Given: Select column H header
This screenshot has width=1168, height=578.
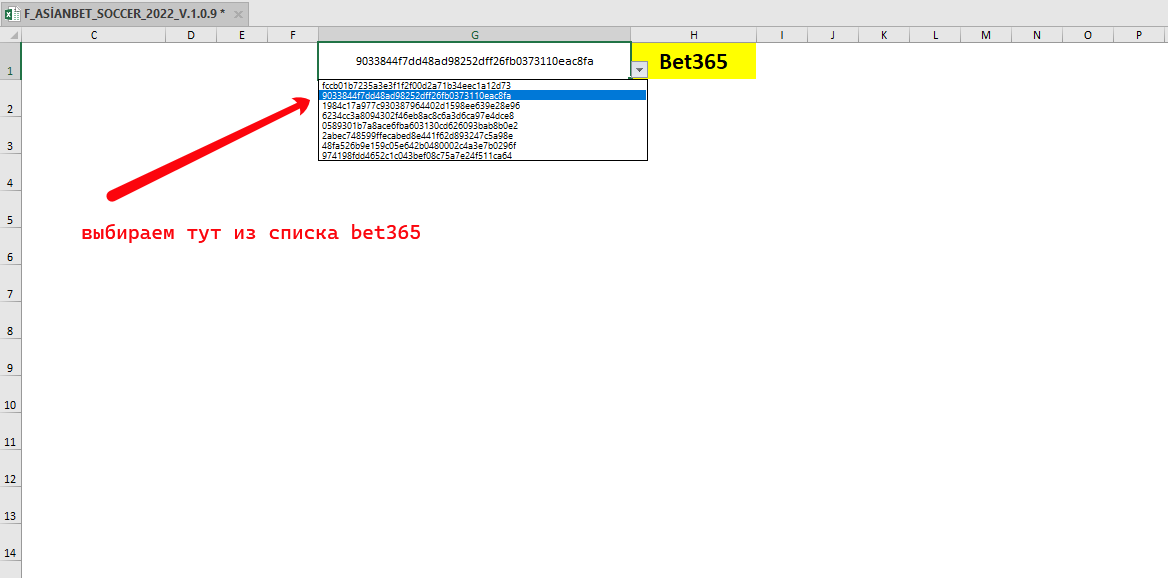Looking at the screenshot, I should click(693, 35).
